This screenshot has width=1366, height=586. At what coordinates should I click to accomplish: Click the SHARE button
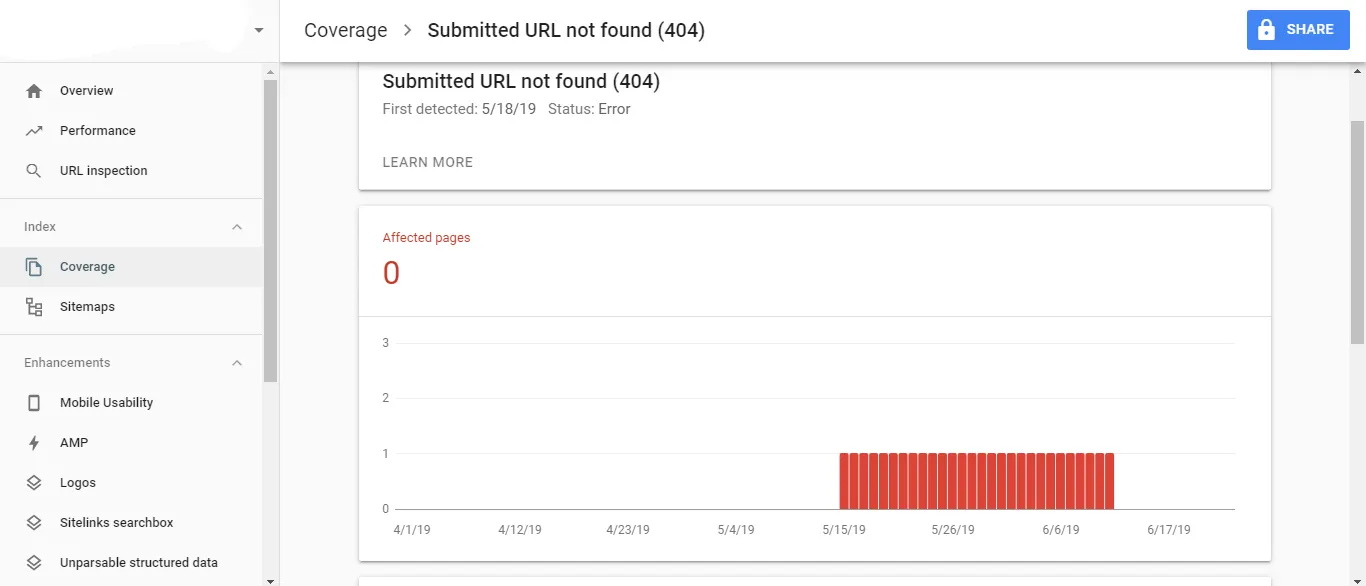(x=1297, y=29)
